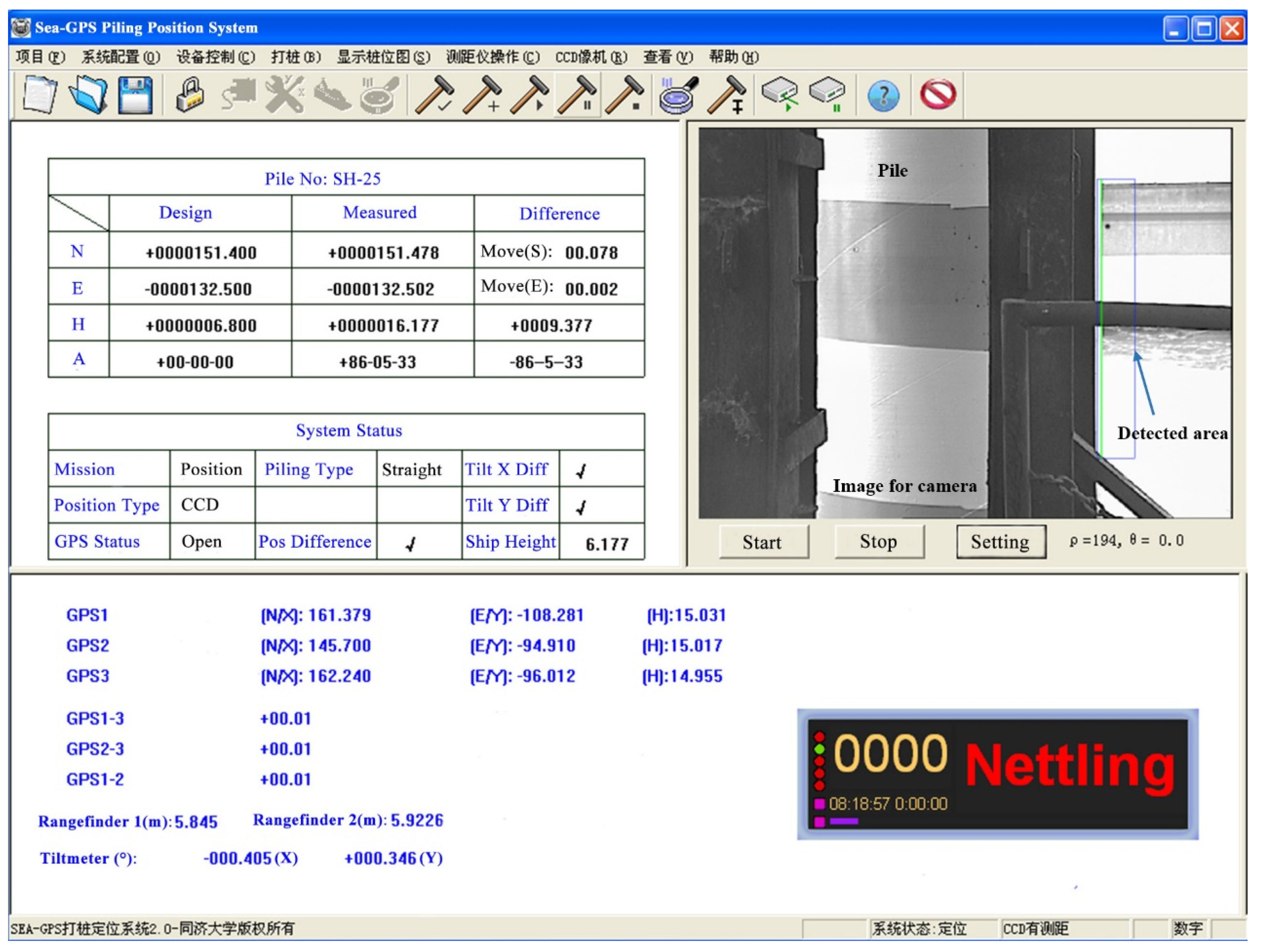This screenshot has width=1264, height=952.
Task: Open the 测距仪操作(C) menu
Action: 493,57
